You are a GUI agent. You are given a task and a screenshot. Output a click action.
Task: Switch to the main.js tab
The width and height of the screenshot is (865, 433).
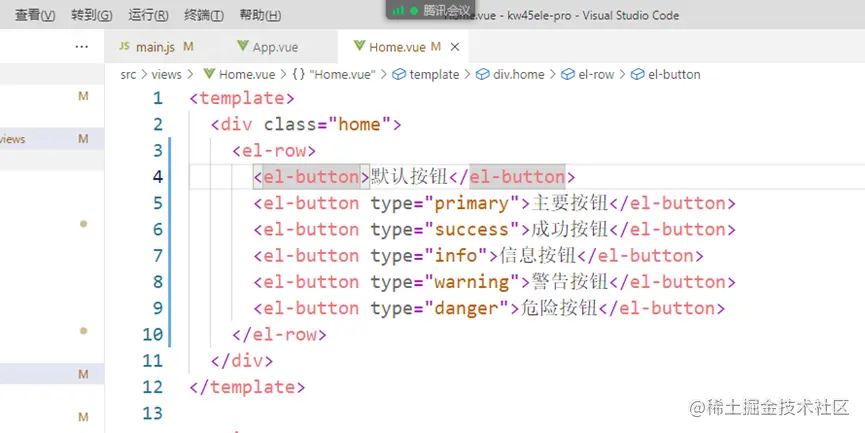[156, 47]
